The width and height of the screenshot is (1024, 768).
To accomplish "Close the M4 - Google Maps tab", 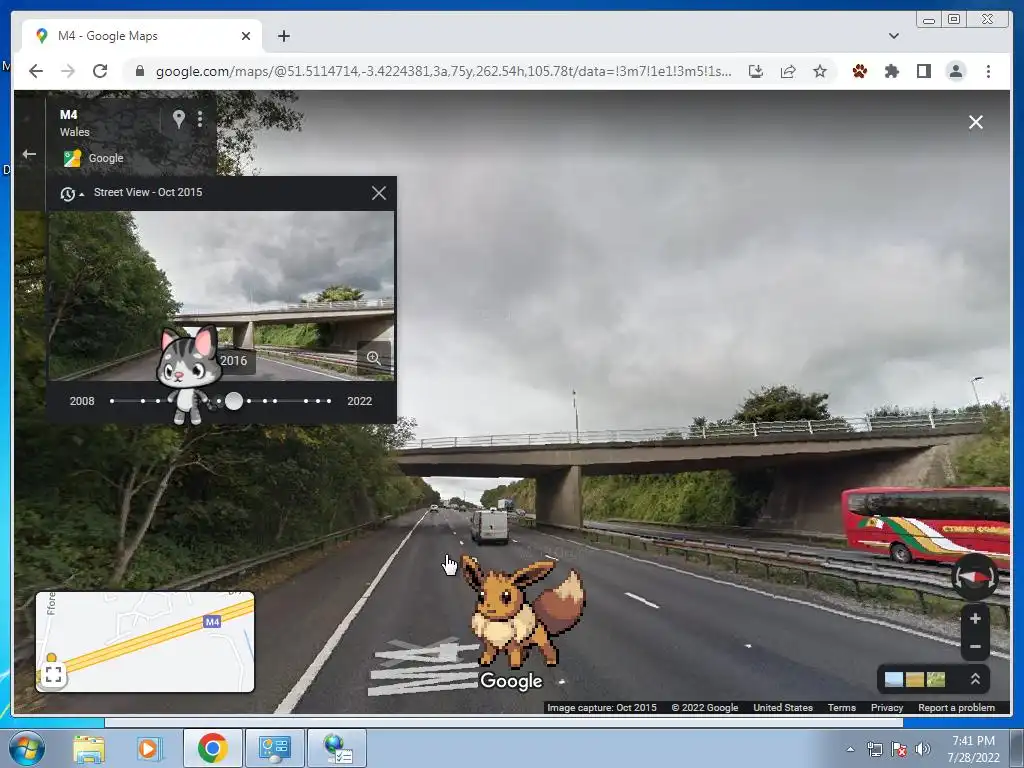I will pyautogui.click(x=246, y=36).
